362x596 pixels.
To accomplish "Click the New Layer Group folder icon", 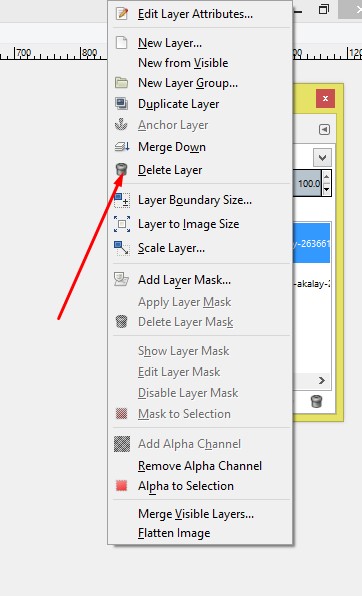I will tap(121, 82).
